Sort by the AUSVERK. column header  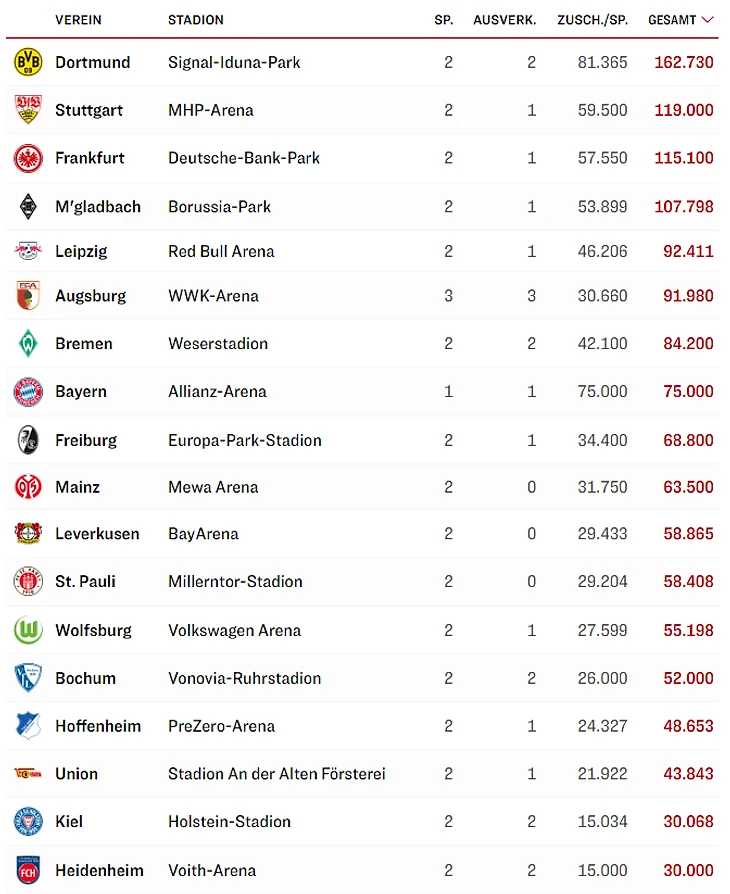tap(504, 20)
